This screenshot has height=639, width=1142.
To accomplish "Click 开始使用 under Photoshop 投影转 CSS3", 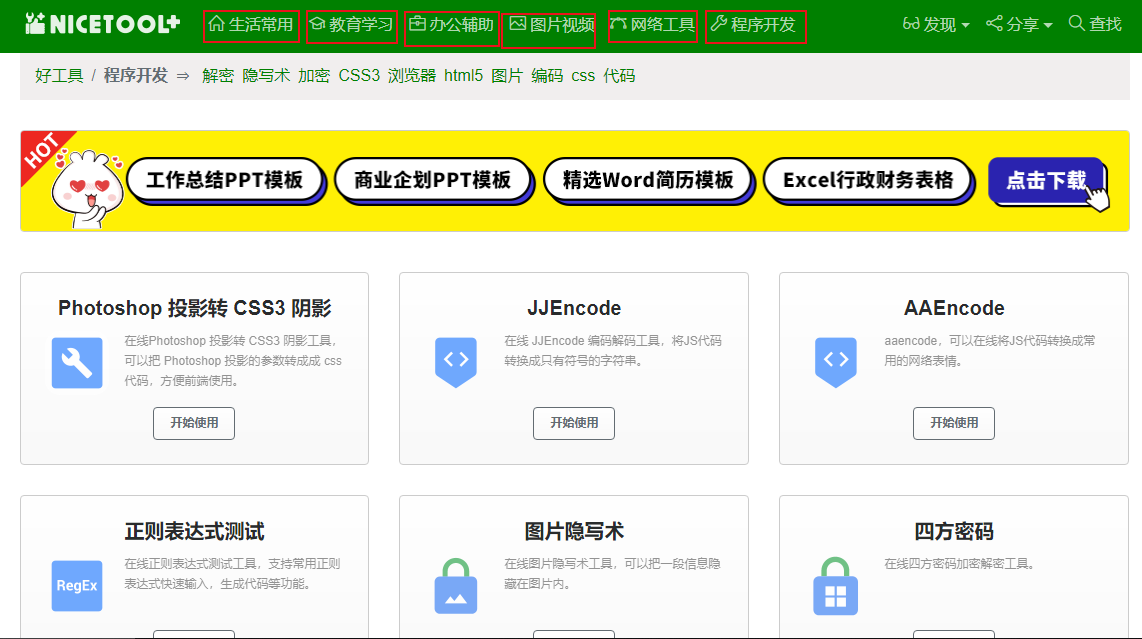I will [x=194, y=423].
